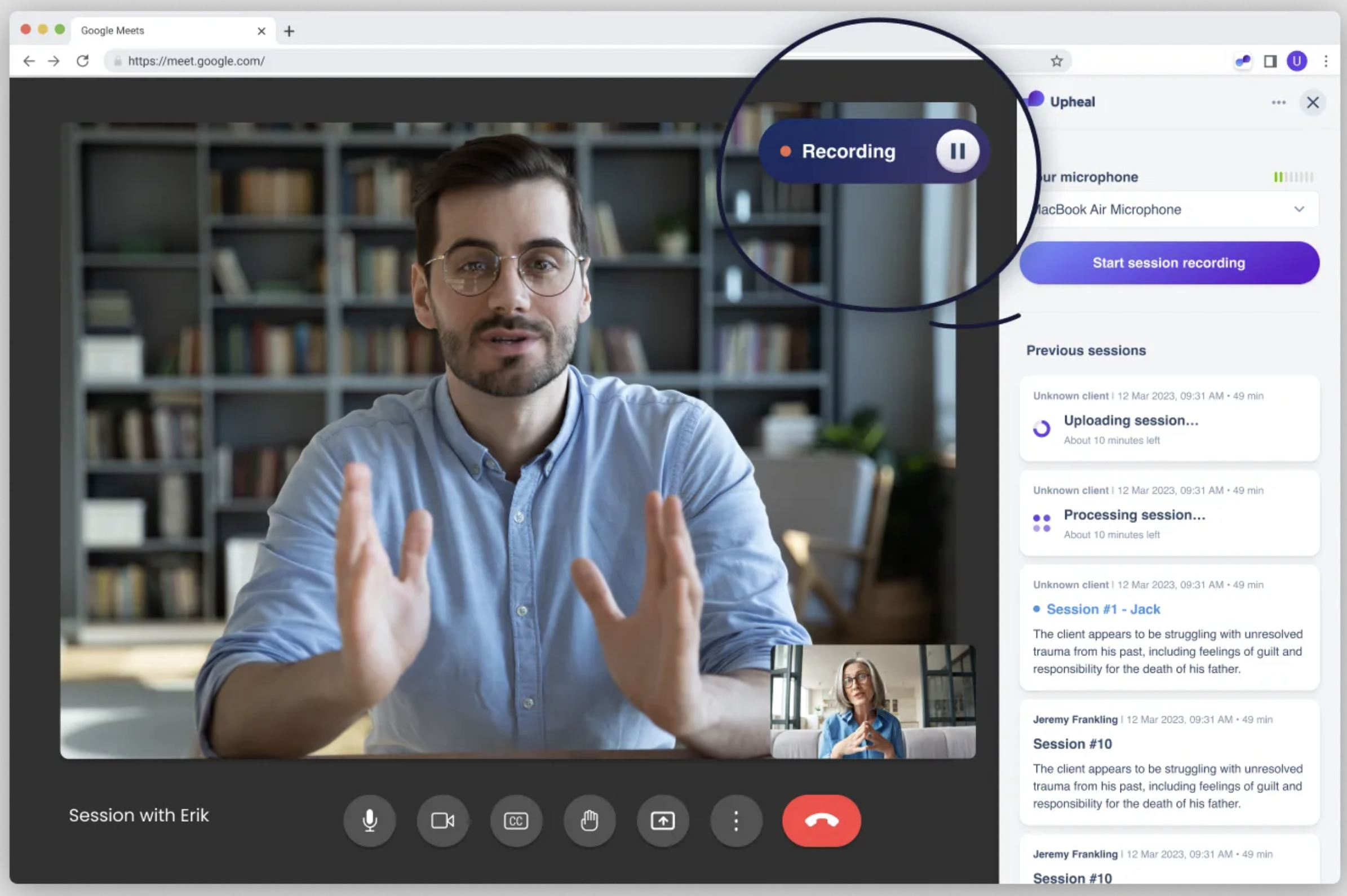Click the present screen share icon
Screen dimensions: 1347x896
point(662,820)
